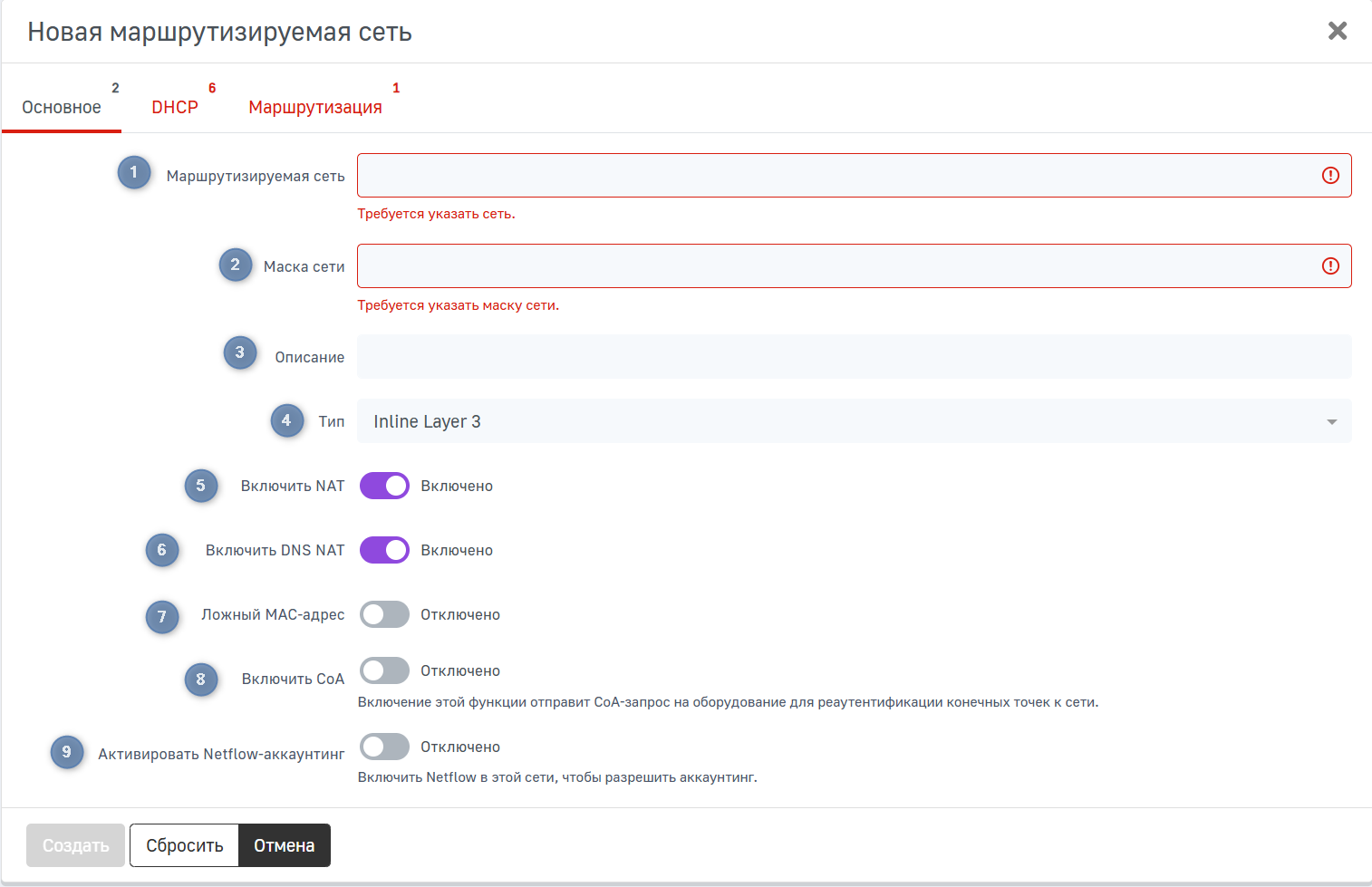Image resolution: width=1372 pixels, height=887 pixels.
Task: Close the Новая маршрутизируемая сеть dialog
Action: pyautogui.click(x=1337, y=31)
